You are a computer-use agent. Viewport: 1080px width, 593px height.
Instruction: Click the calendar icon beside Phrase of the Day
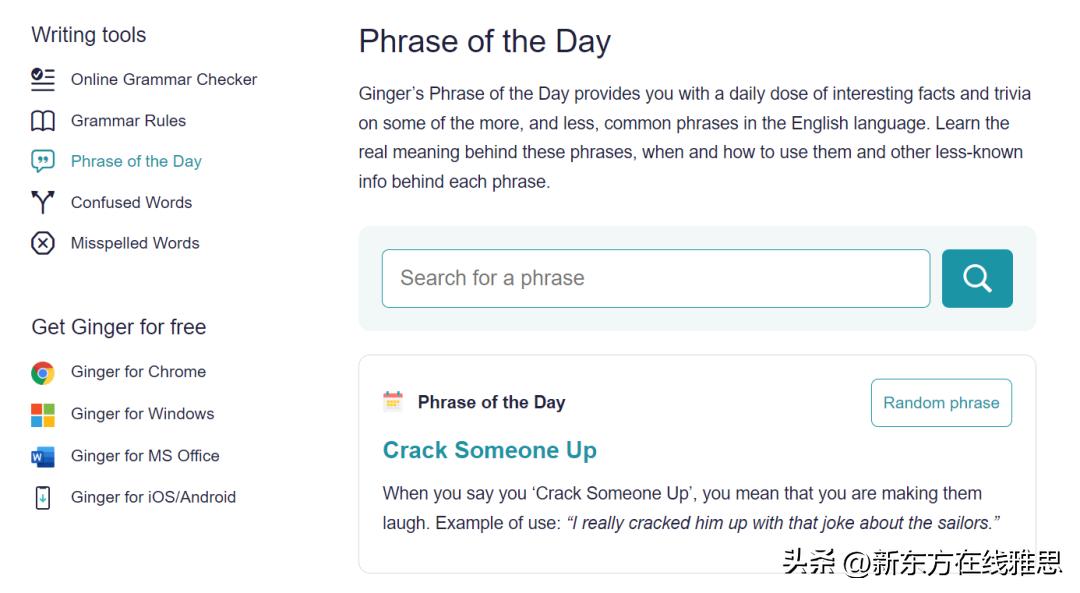click(x=393, y=401)
